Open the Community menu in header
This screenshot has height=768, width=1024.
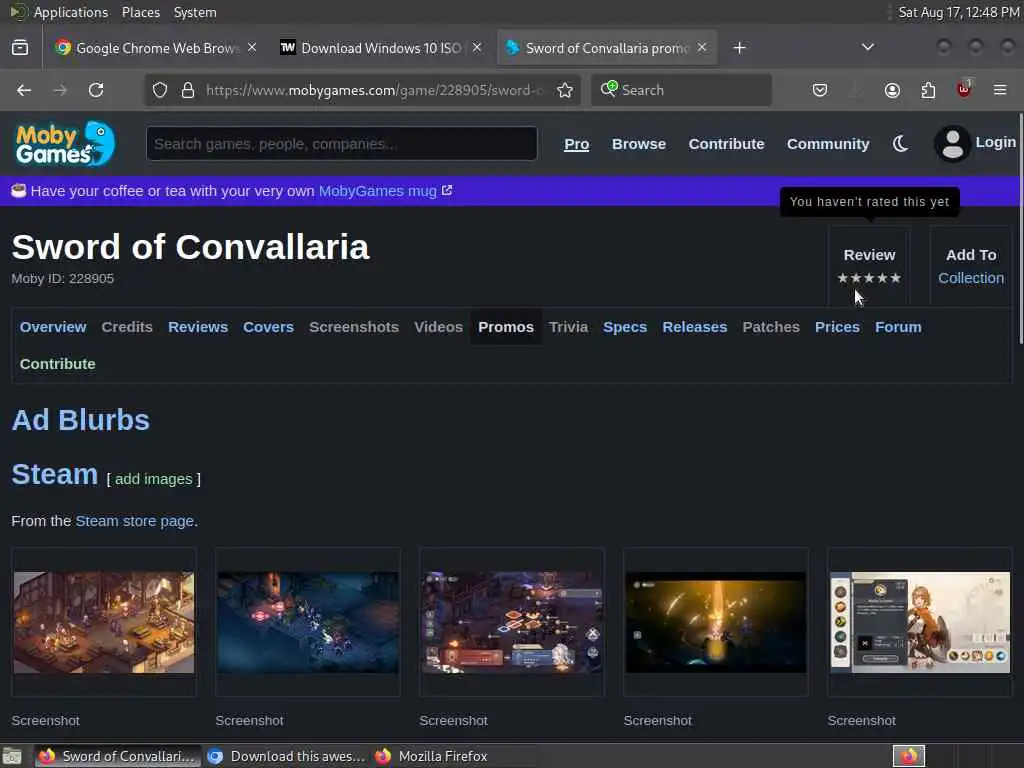point(828,144)
